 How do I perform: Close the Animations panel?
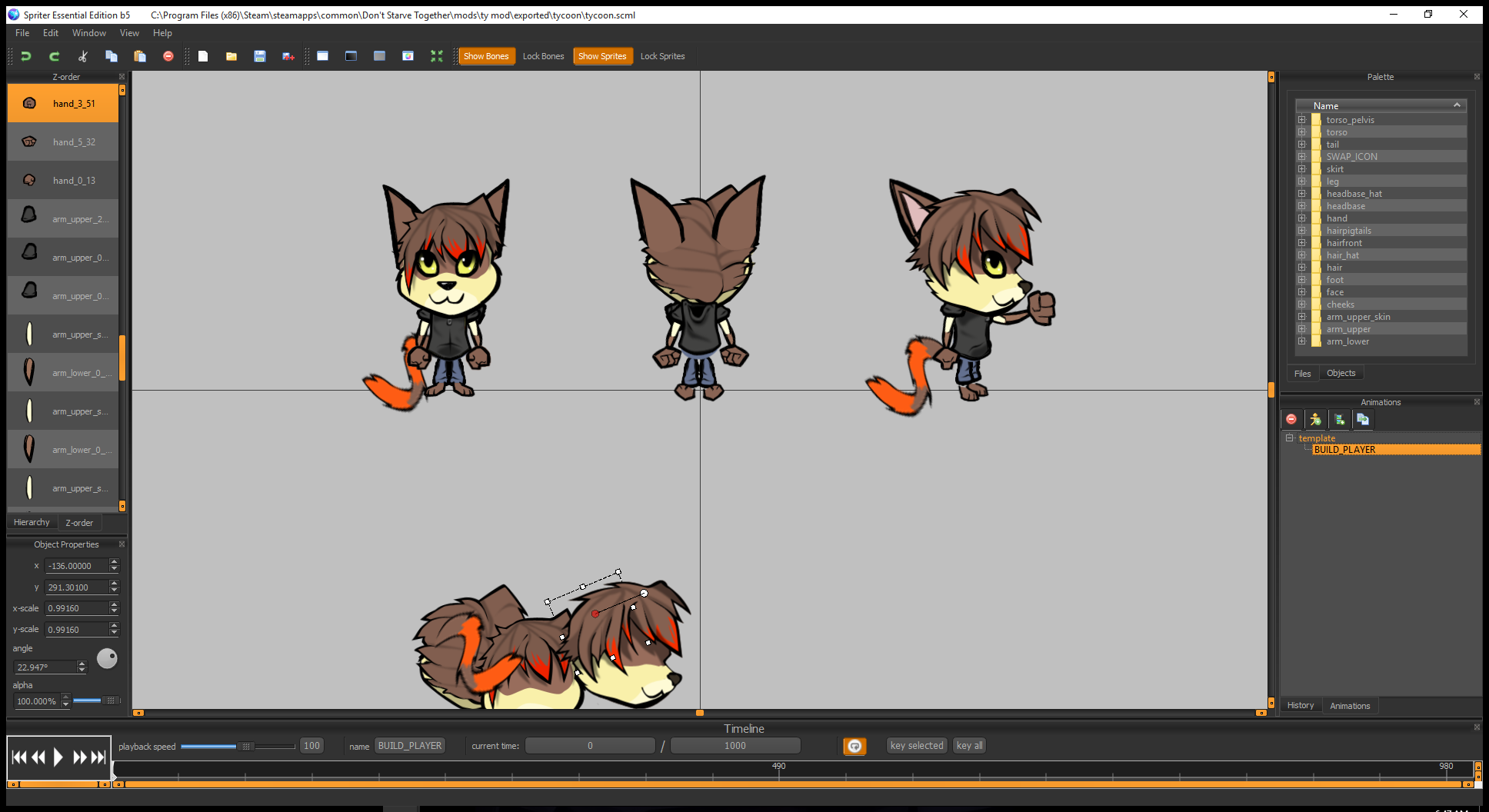click(x=1477, y=402)
